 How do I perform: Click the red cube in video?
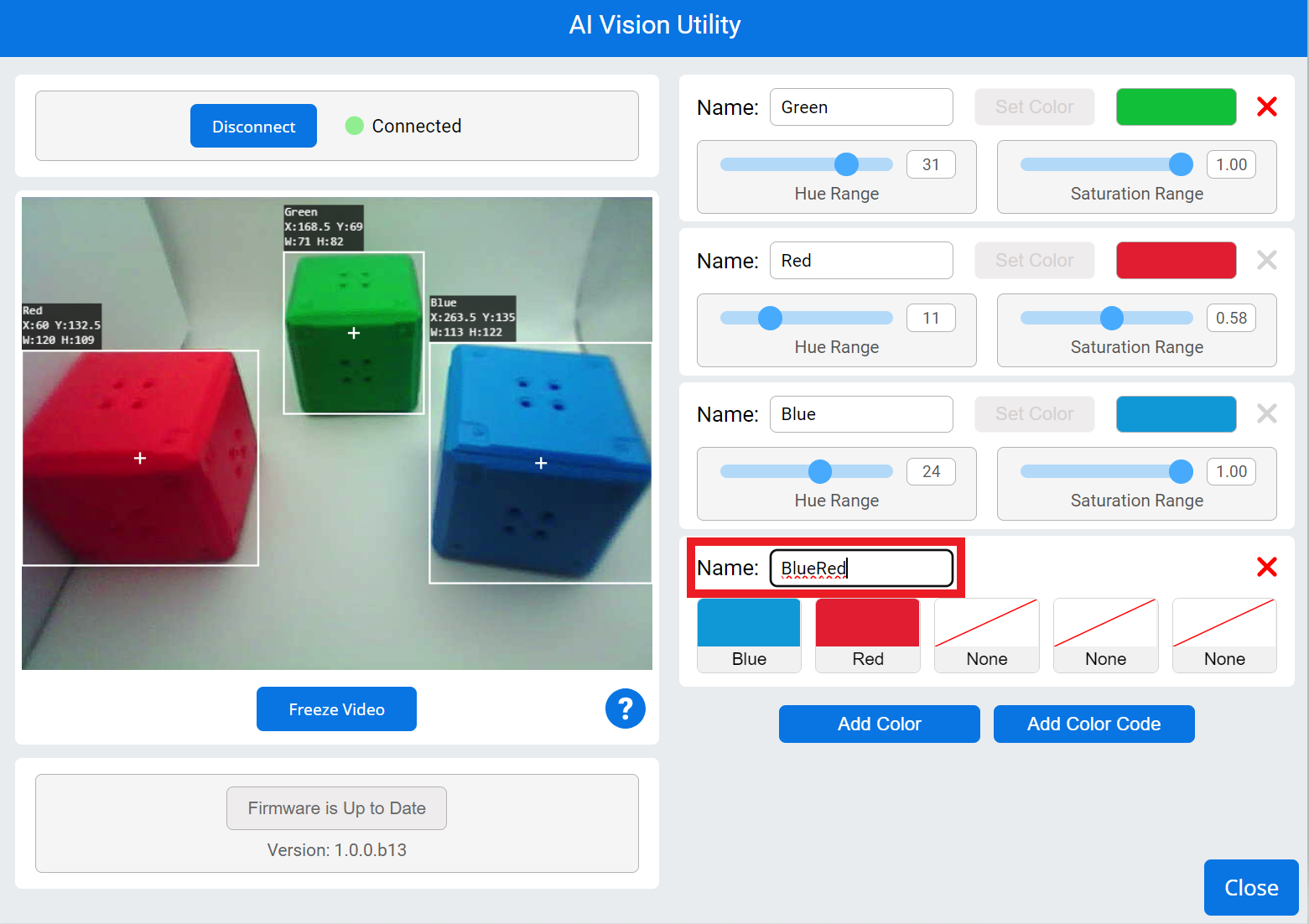(140, 458)
